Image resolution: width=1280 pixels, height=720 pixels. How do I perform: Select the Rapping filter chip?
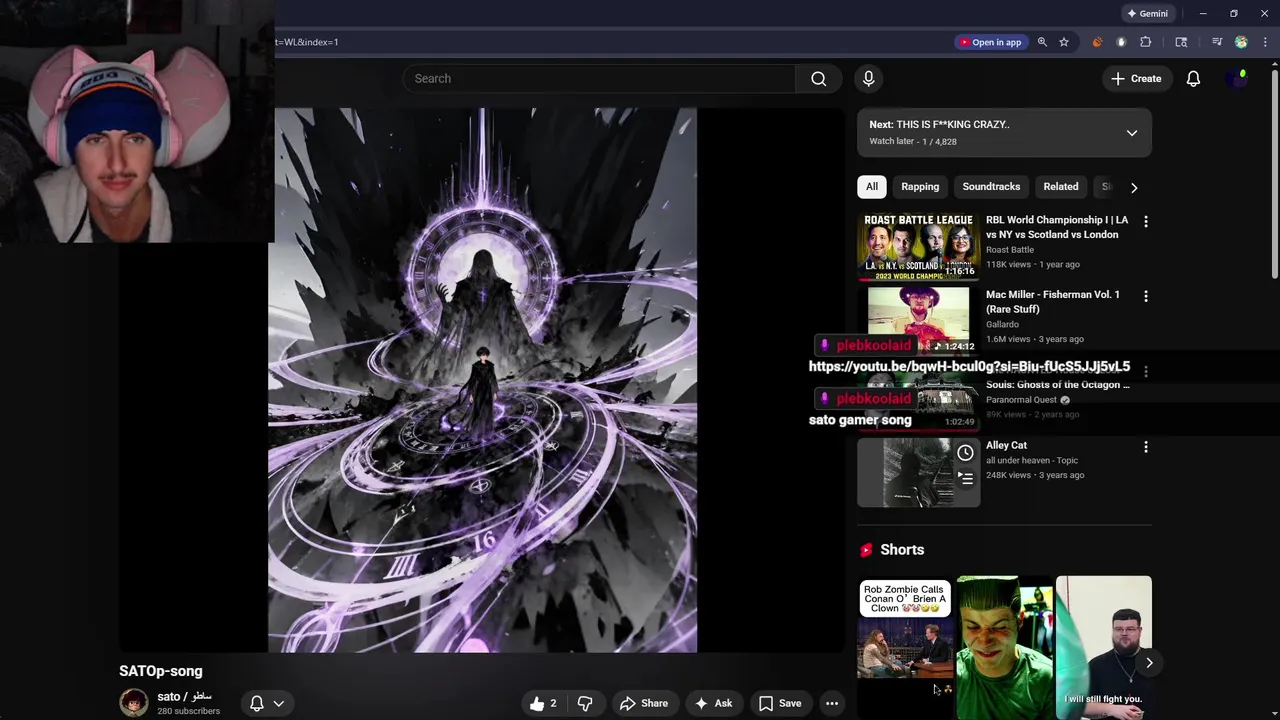920,187
